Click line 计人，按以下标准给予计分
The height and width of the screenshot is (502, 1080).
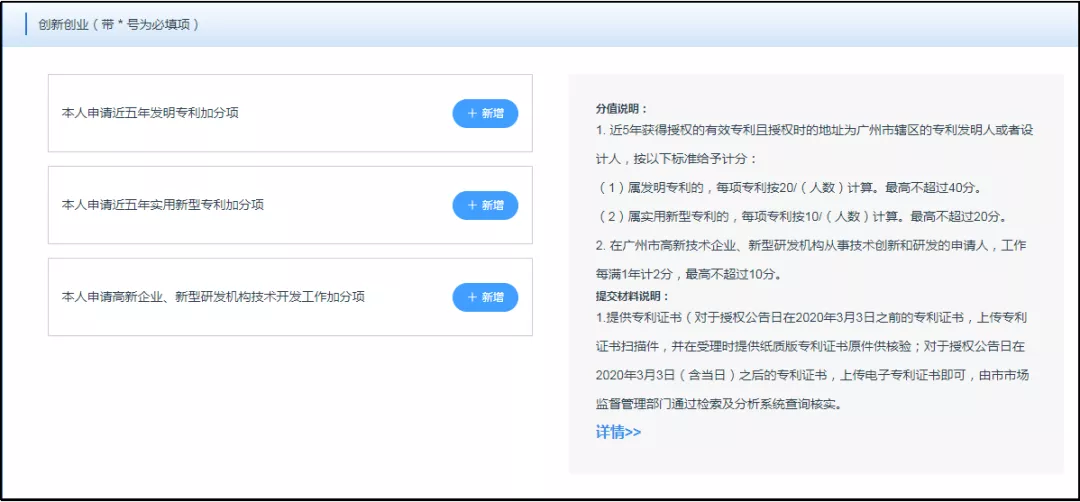click(676, 159)
